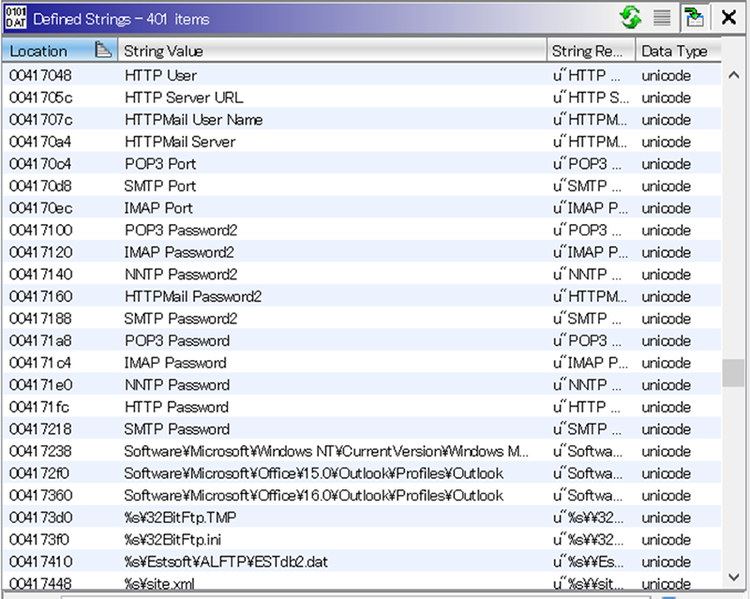Image resolution: width=750 pixels, height=599 pixels.
Task: Select the Windows NT CurrentVersion registry string
Action: tap(326, 451)
